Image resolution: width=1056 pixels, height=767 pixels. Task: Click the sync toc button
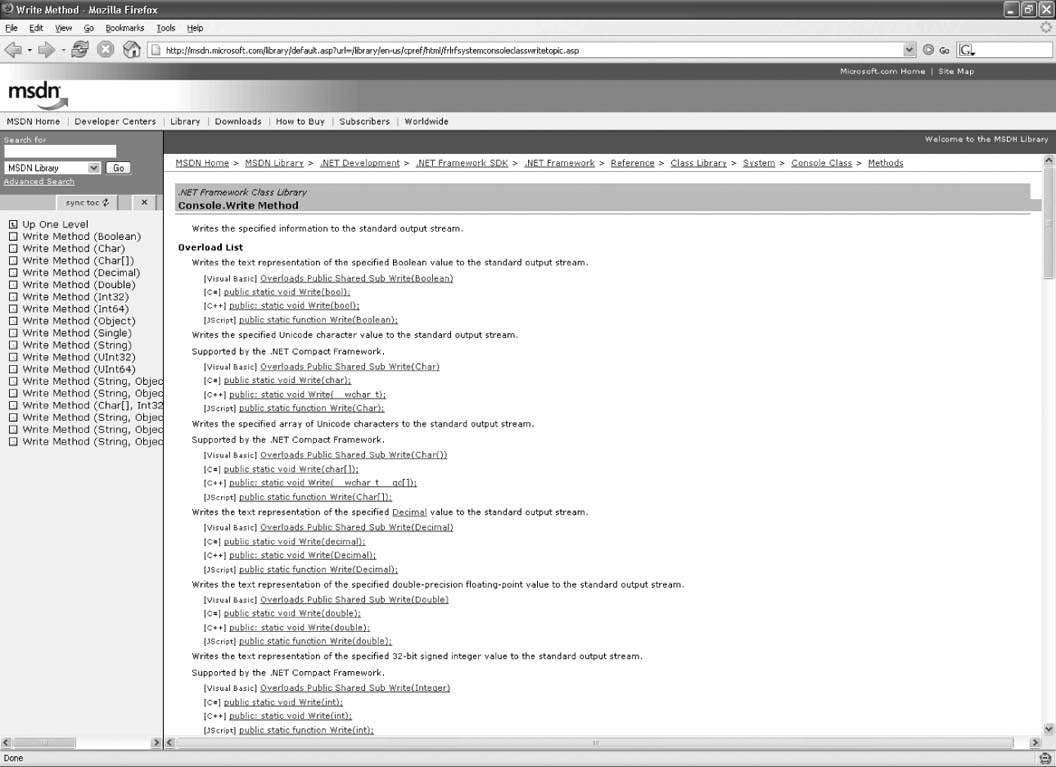point(87,202)
